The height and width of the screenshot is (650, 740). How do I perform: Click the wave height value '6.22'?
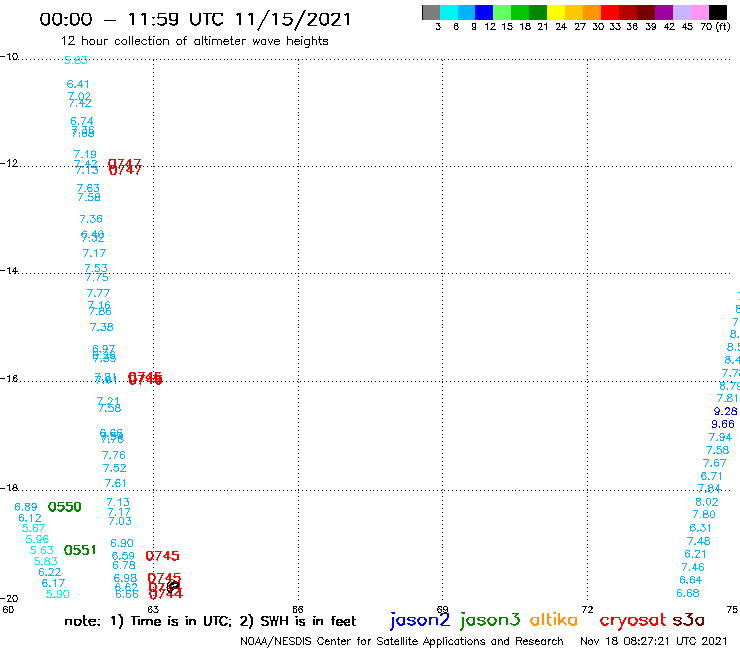pos(50,572)
